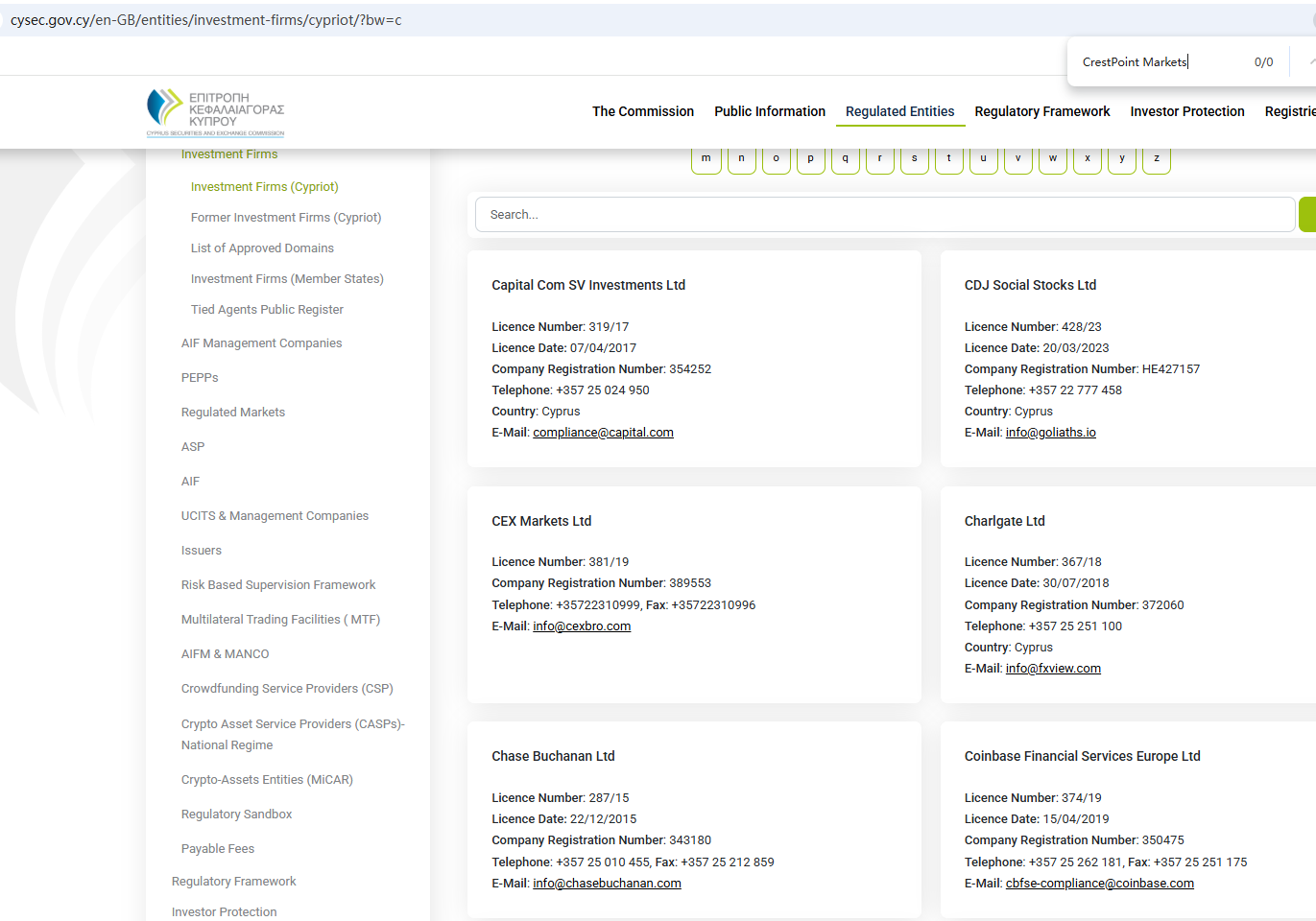Go to AIF Management Companies
The image size is (1316, 921).
pyautogui.click(x=261, y=343)
